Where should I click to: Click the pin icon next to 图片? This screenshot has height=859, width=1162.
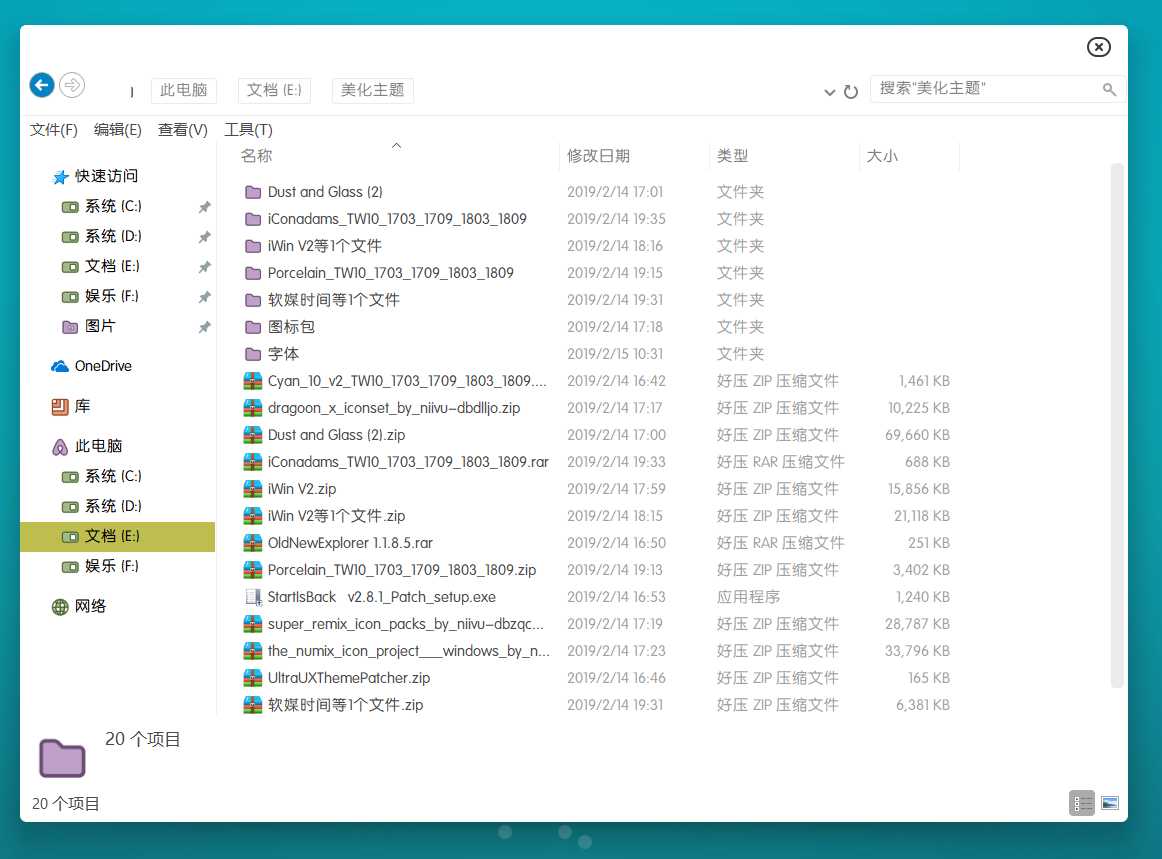point(205,327)
